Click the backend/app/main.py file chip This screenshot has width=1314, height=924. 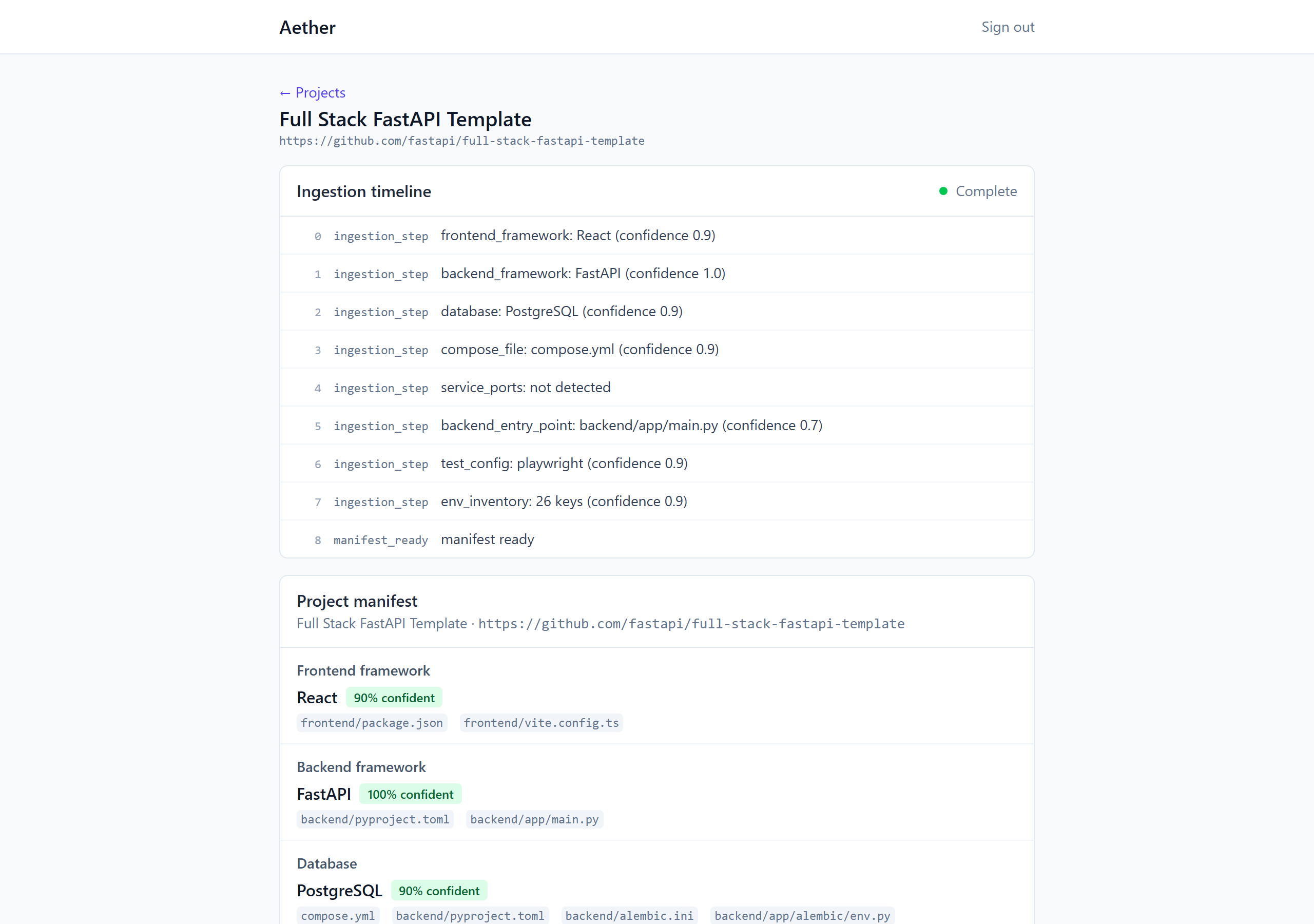pos(534,819)
